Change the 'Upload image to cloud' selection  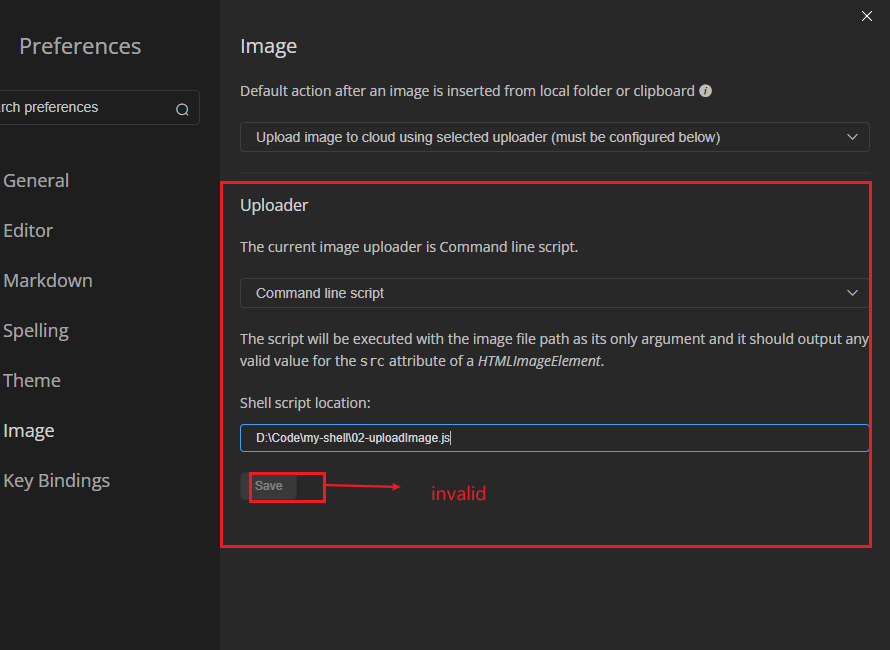click(555, 137)
